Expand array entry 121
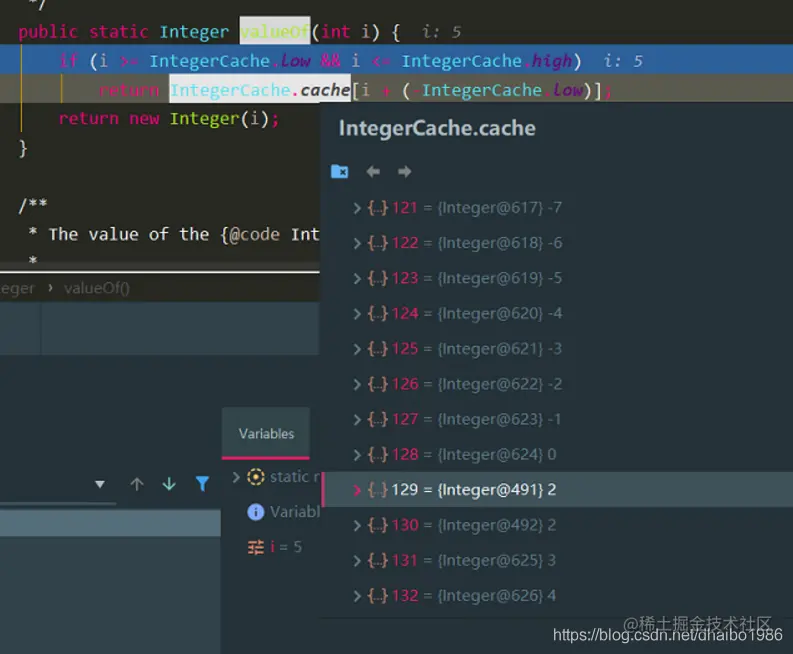Screen dimensions: 793x654 coord(357,208)
